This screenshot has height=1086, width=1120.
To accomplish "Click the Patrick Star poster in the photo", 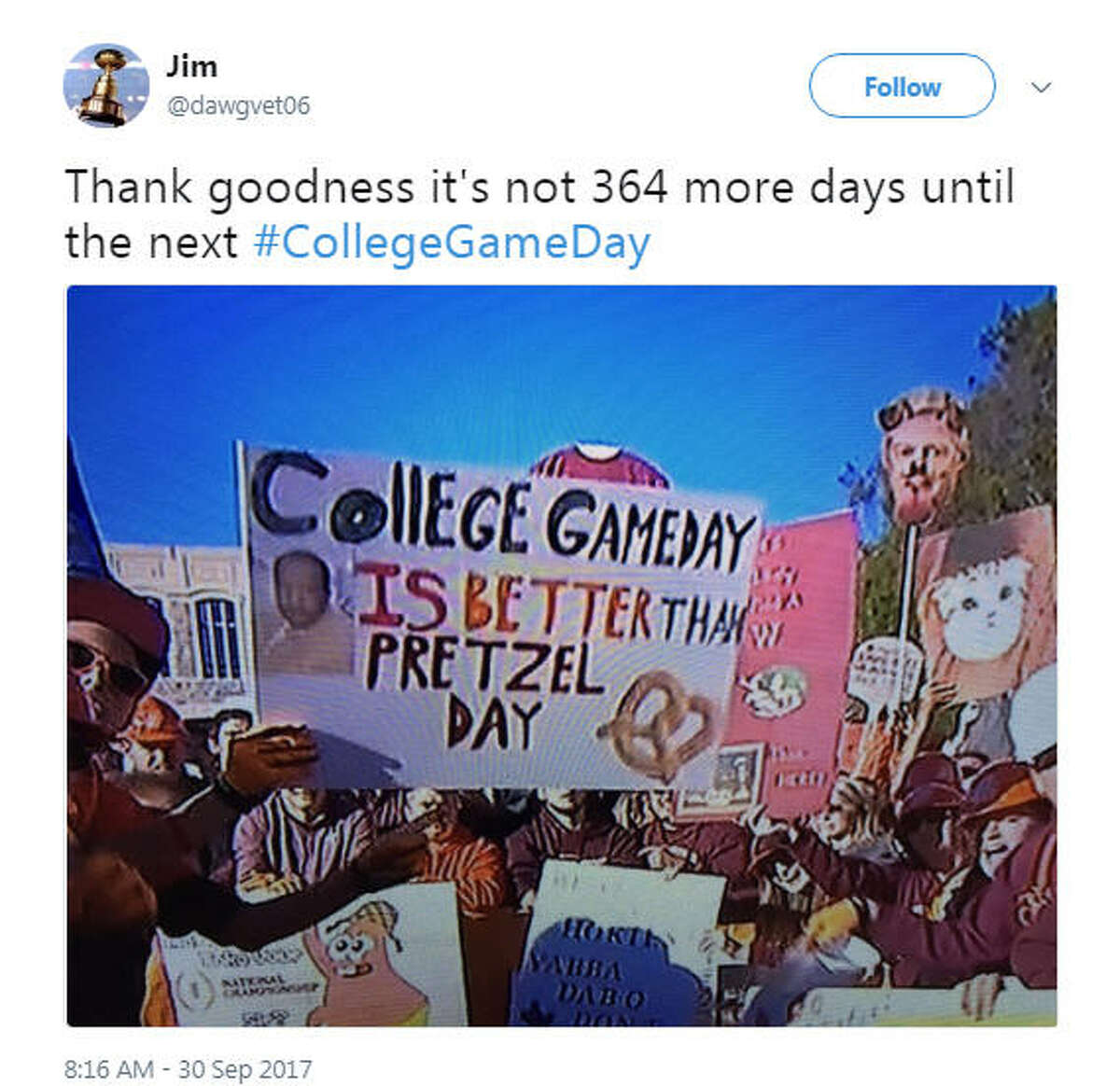I will pos(369,961).
